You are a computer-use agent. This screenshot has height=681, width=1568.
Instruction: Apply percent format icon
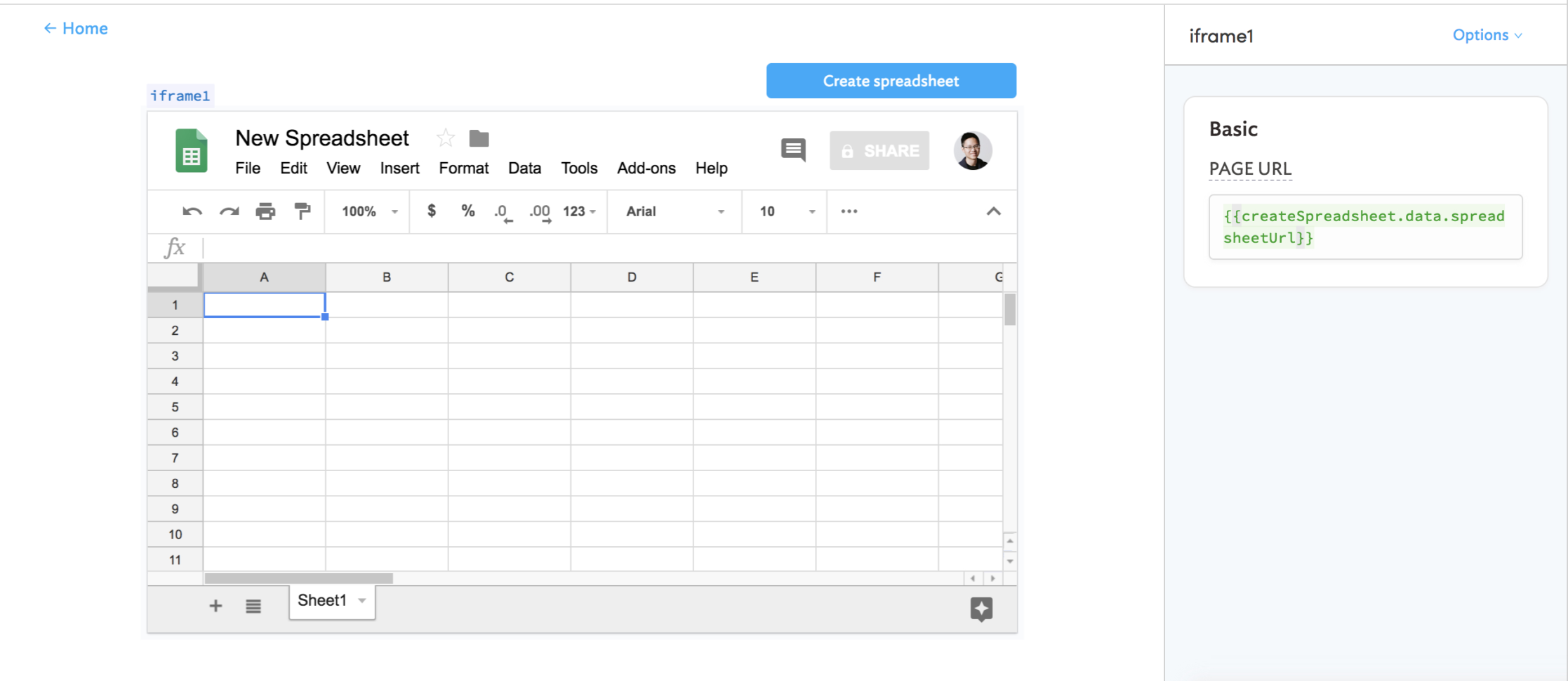coord(468,211)
